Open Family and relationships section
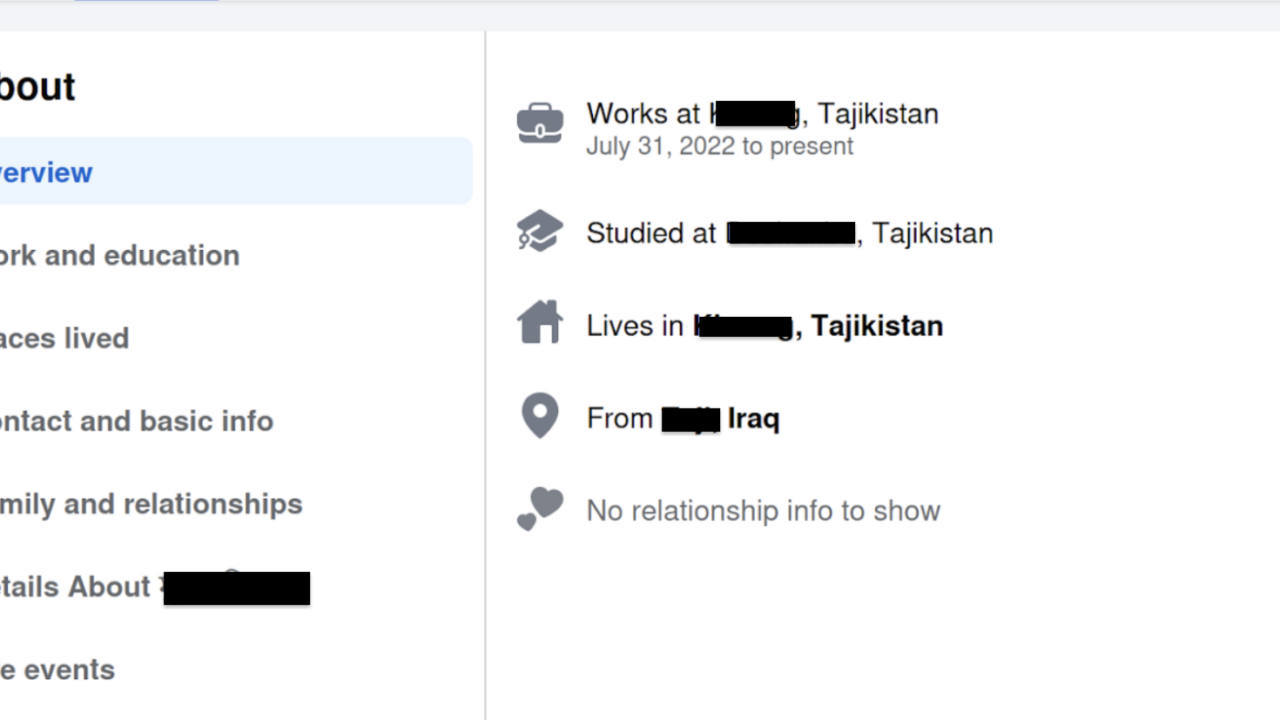This screenshot has height=720, width=1280. 151,504
